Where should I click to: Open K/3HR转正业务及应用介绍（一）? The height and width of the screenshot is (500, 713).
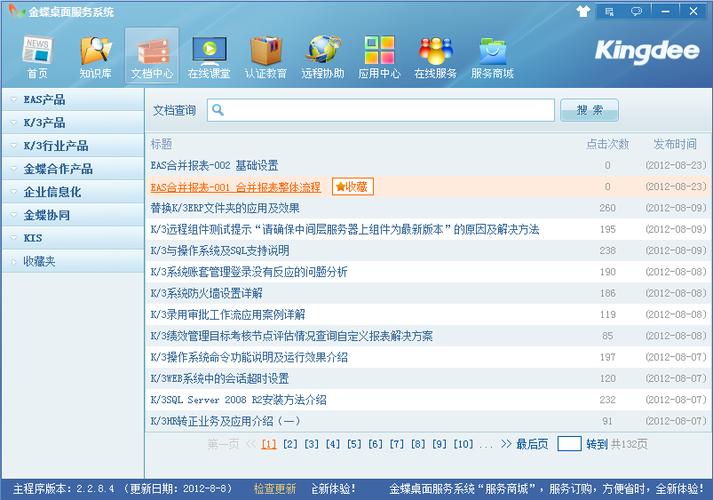click(225, 421)
